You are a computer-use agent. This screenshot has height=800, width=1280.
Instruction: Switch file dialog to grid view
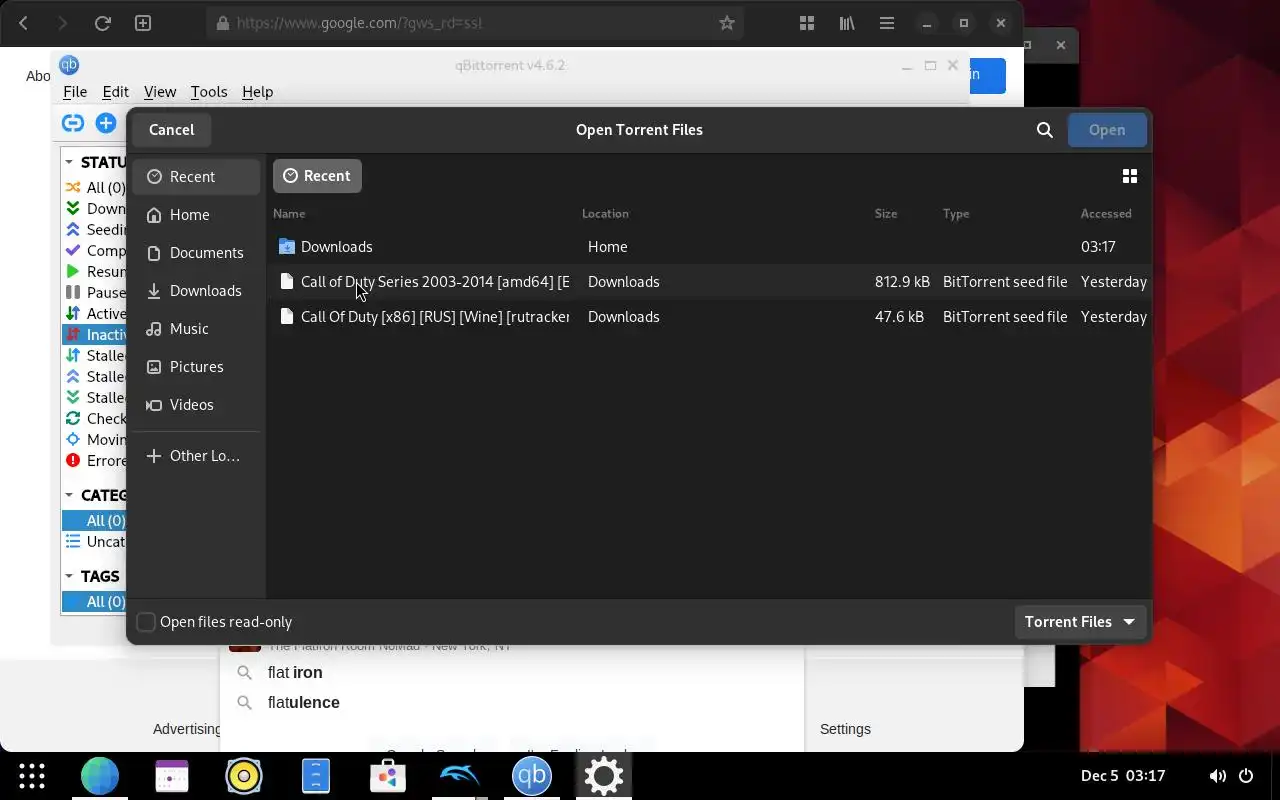[1130, 176]
